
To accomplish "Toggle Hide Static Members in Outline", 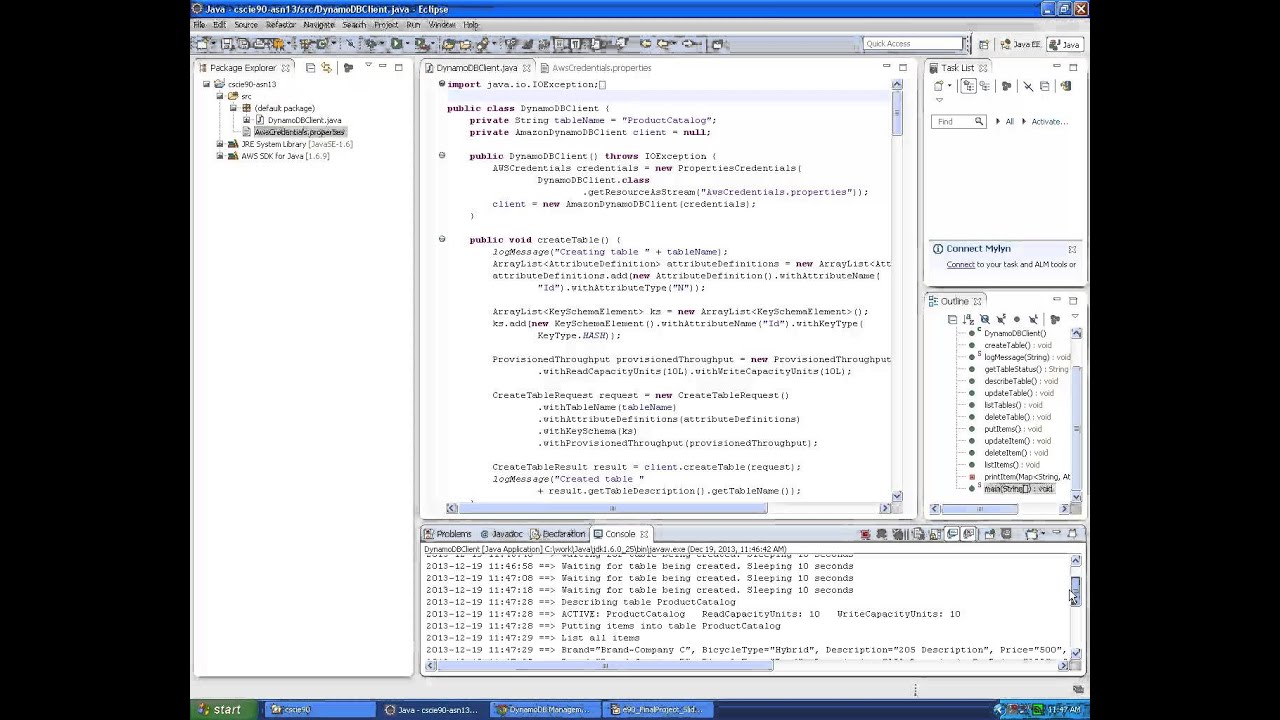I will [x=1001, y=319].
